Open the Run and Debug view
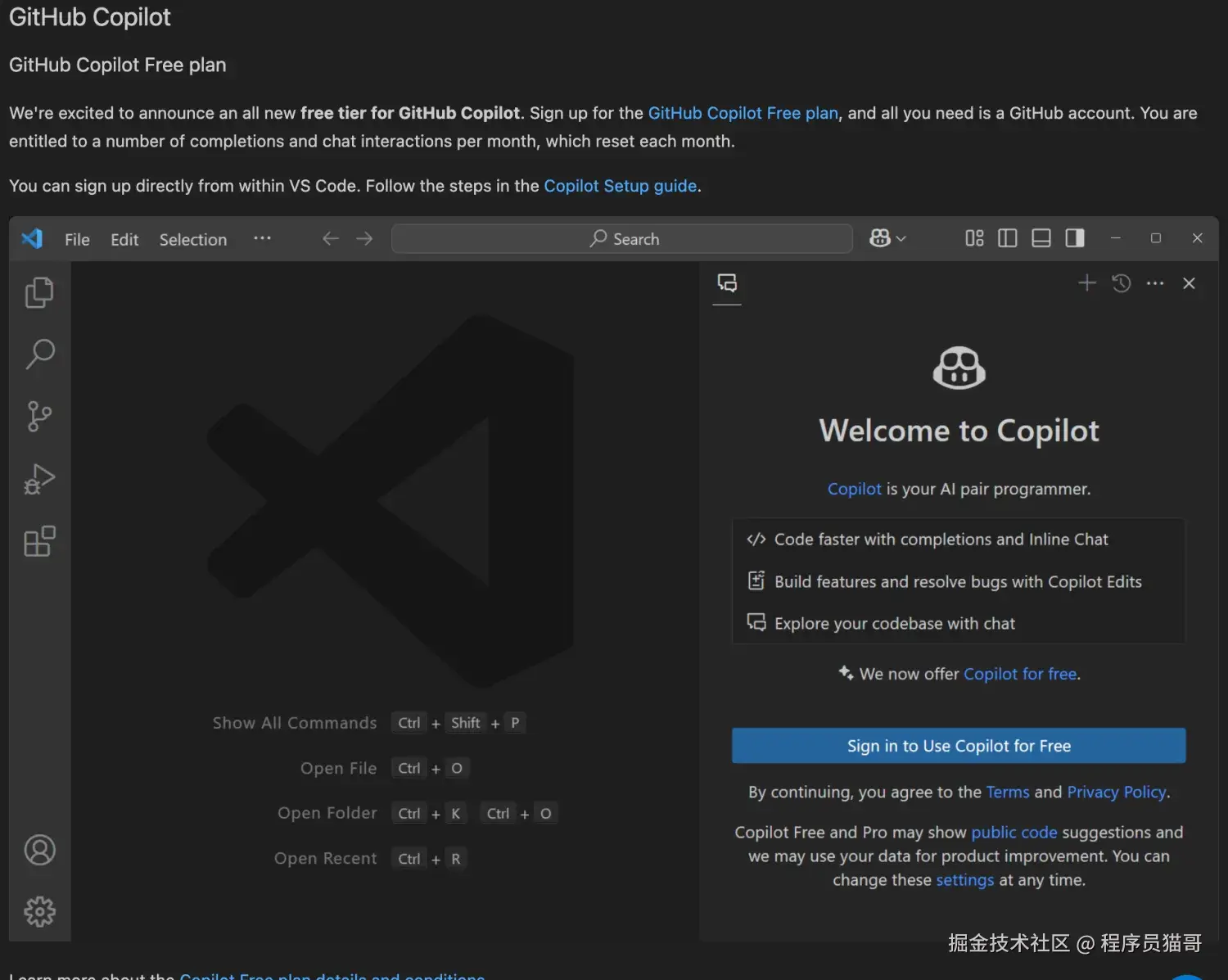This screenshot has height=980, width=1228. [39, 479]
